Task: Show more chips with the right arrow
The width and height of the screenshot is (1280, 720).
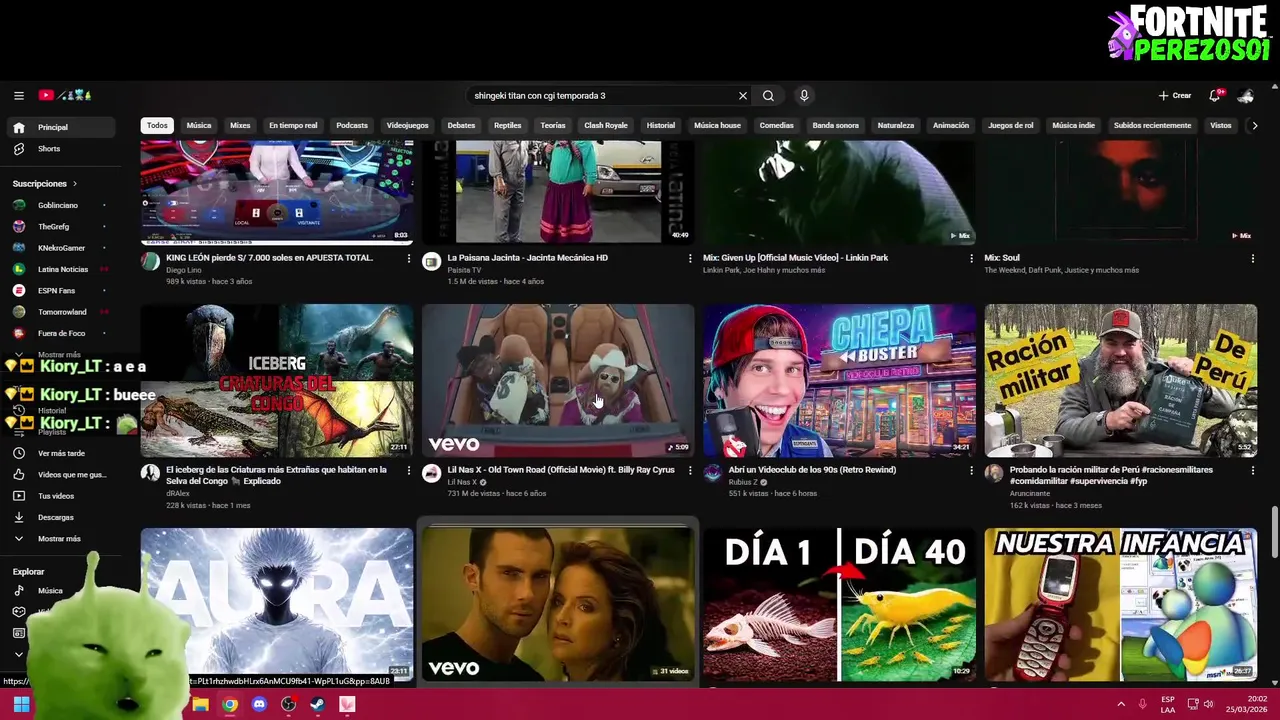Action: (1255, 126)
